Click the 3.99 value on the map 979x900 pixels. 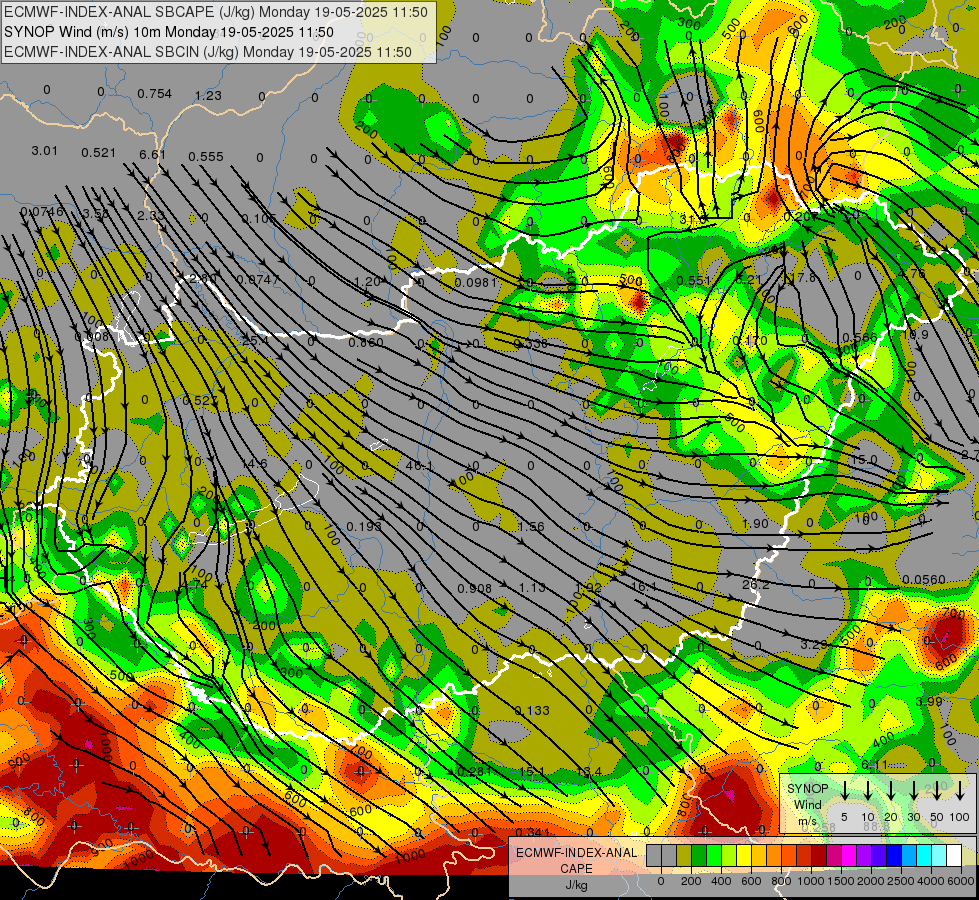pos(929,701)
